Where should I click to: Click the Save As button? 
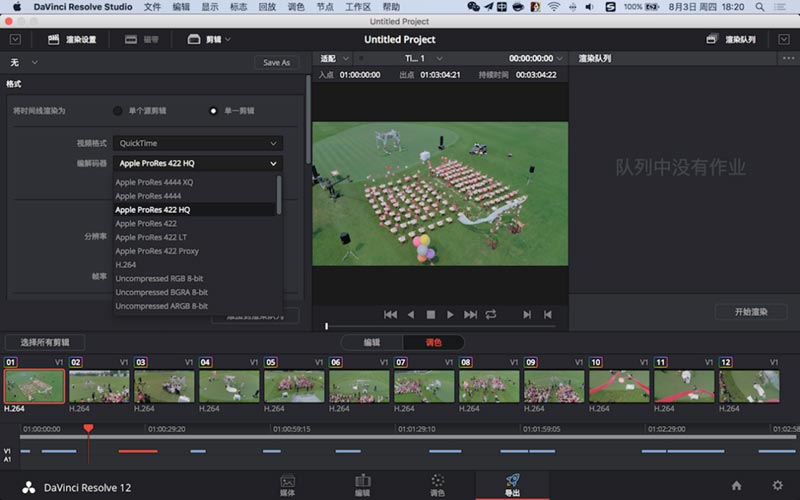coord(276,62)
